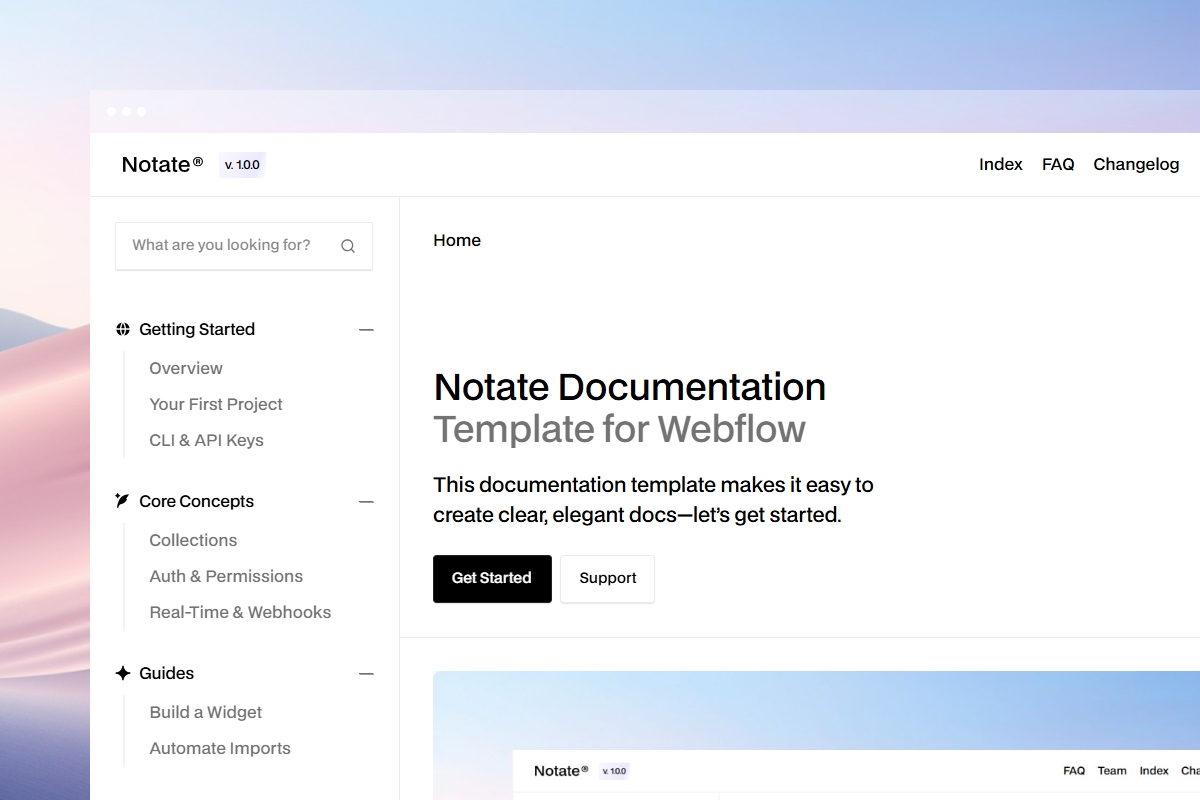The height and width of the screenshot is (800, 1200).
Task: Open the FAQ nav link
Action: click(x=1058, y=164)
